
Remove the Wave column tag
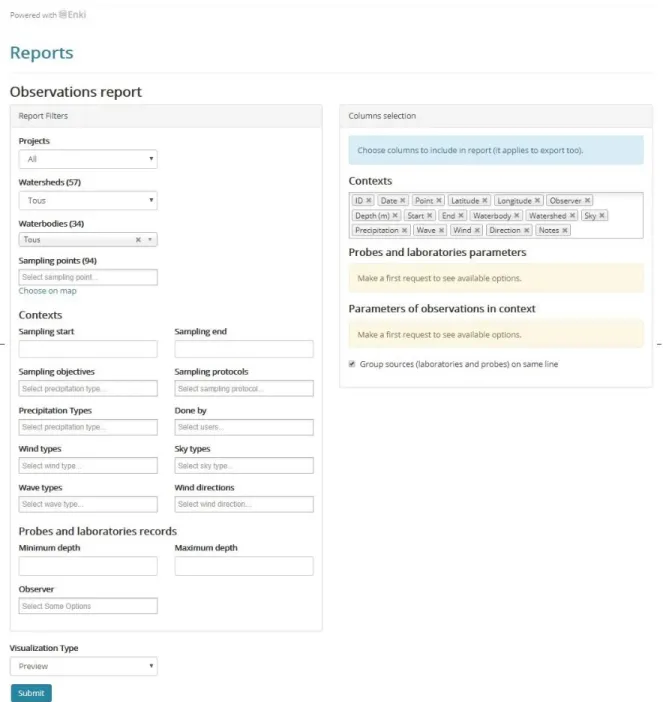pyautogui.click(x=441, y=230)
